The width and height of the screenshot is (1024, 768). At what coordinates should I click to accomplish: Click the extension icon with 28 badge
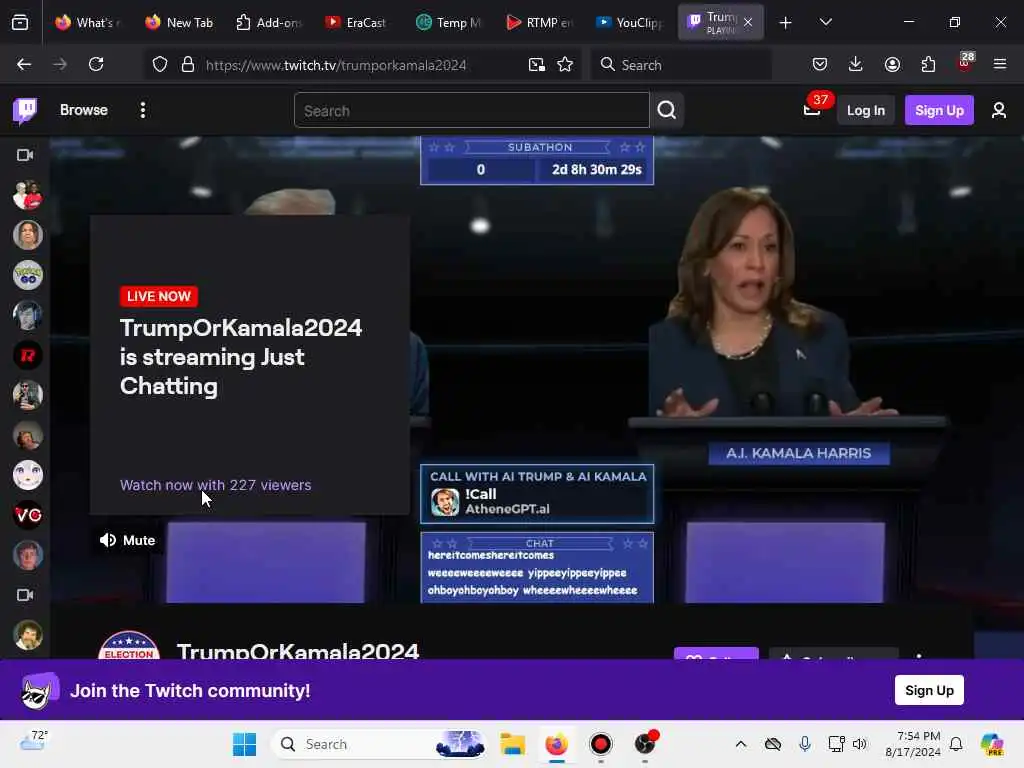point(965,63)
